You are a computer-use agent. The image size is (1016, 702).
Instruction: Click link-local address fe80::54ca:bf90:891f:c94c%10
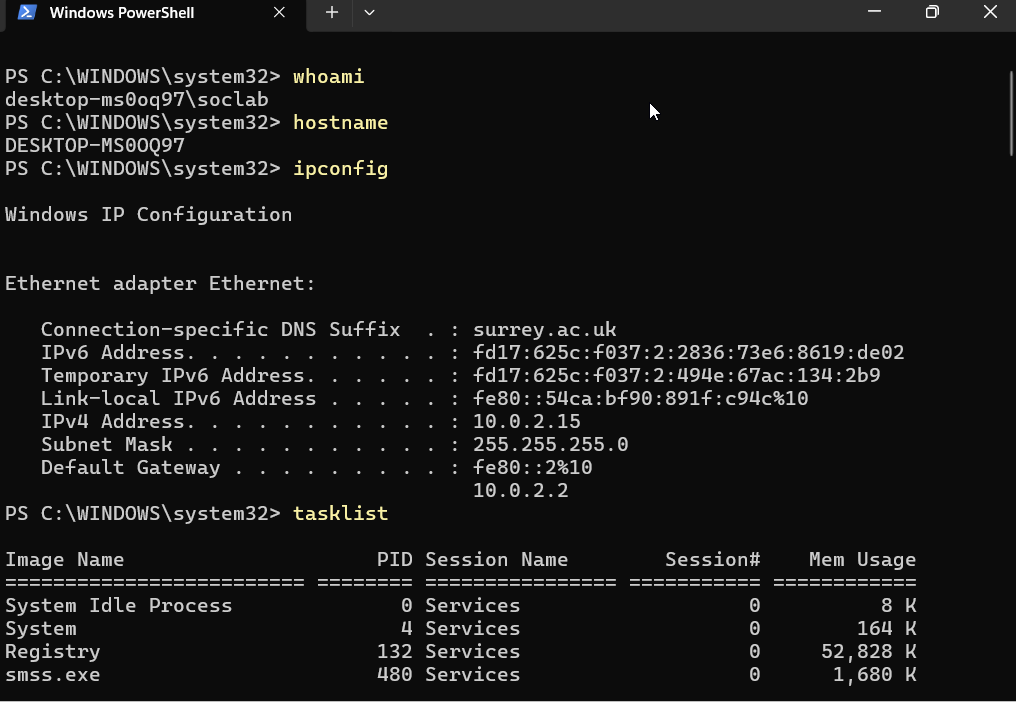[640, 398]
